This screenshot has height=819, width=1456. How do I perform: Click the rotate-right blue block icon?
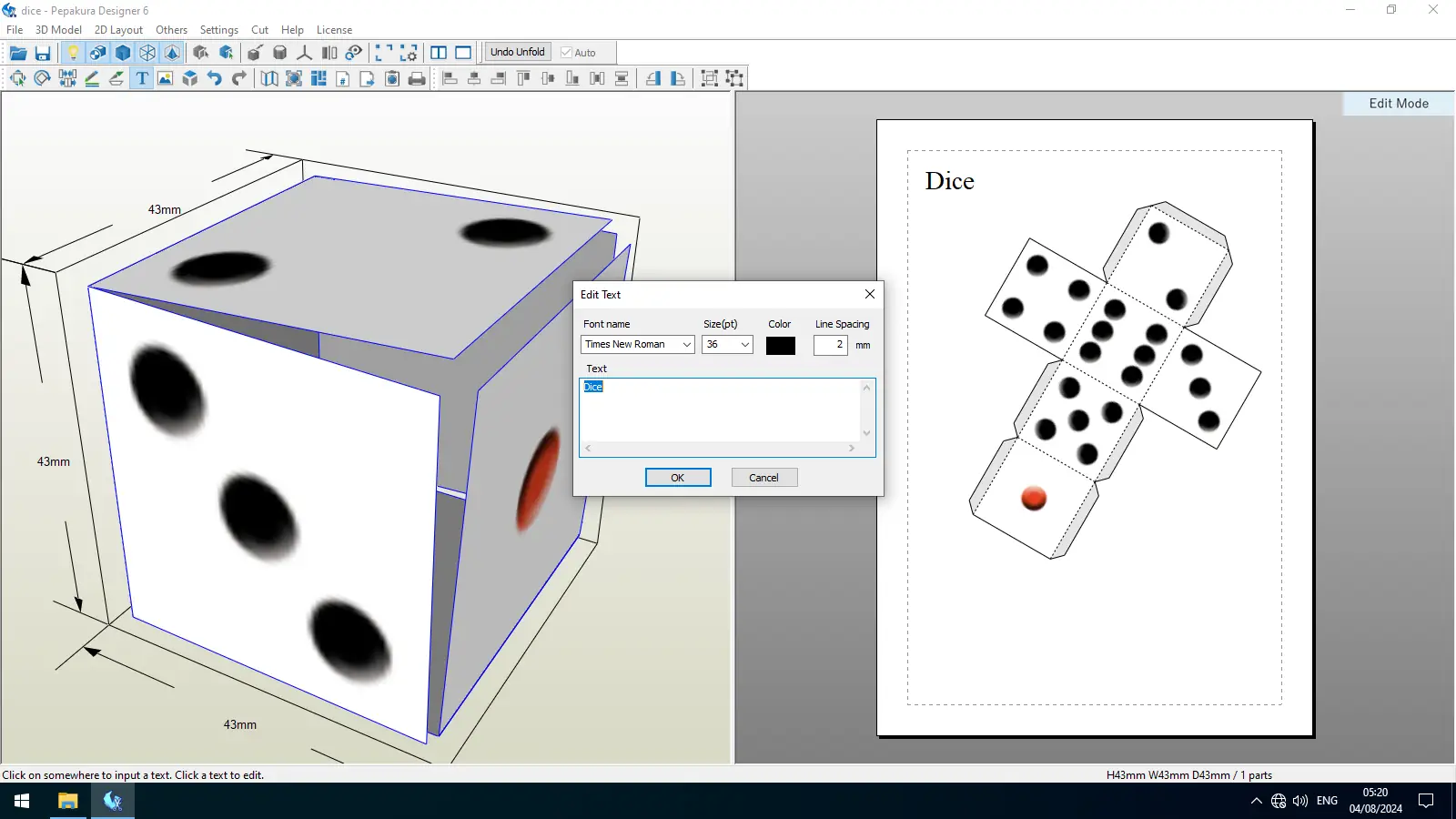[678, 78]
